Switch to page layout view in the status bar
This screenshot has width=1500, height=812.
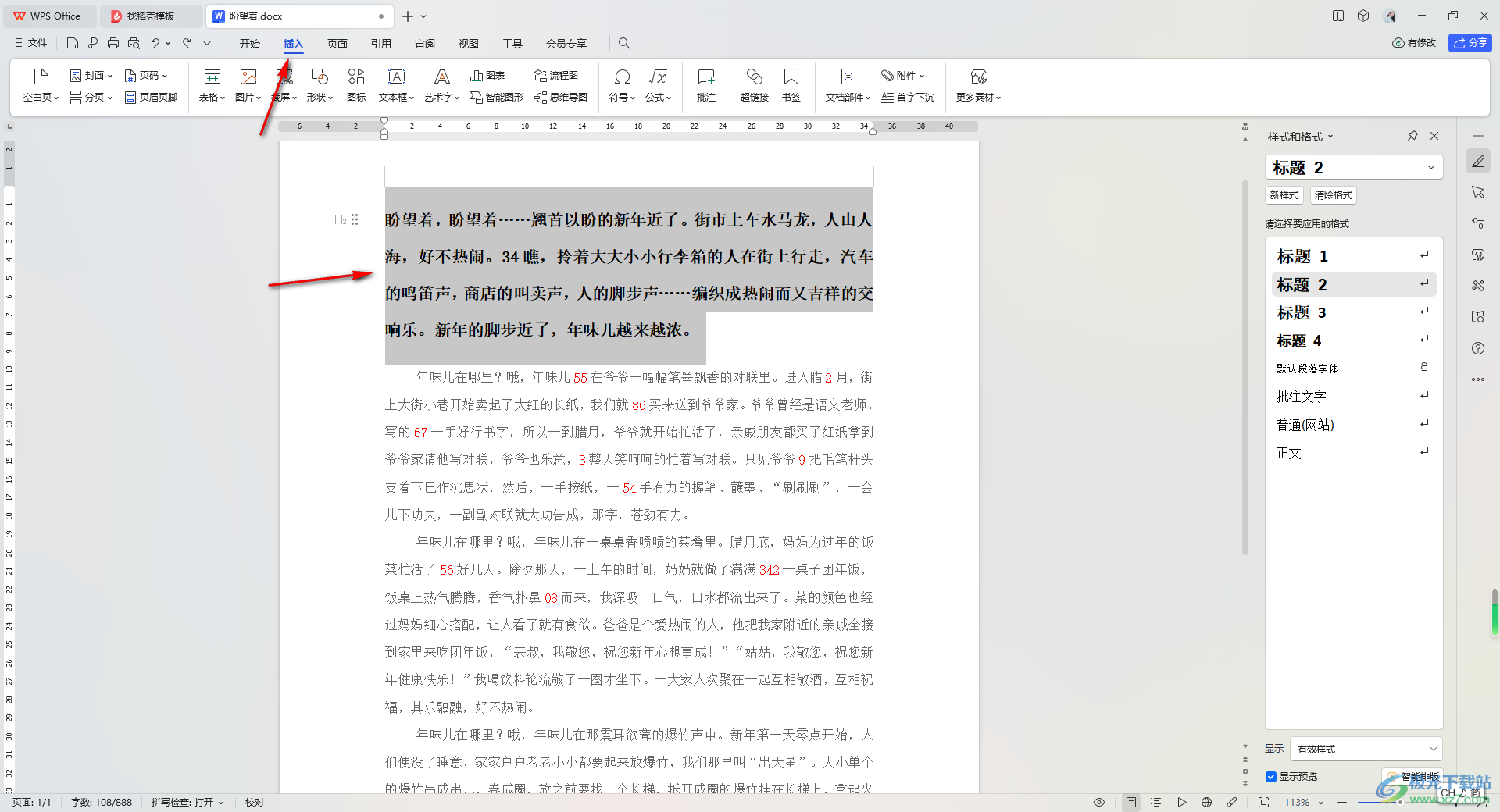[x=1131, y=803]
